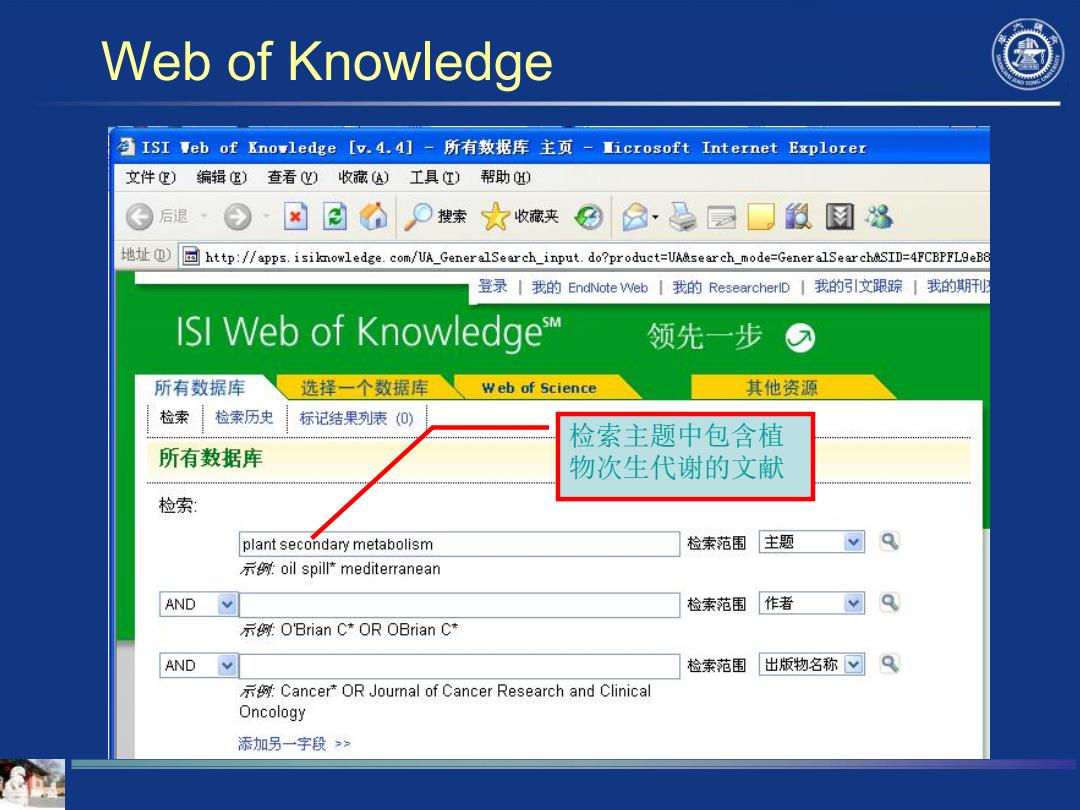Select the 检索 sub-tab
The width and height of the screenshot is (1080, 810).
click(174, 417)
